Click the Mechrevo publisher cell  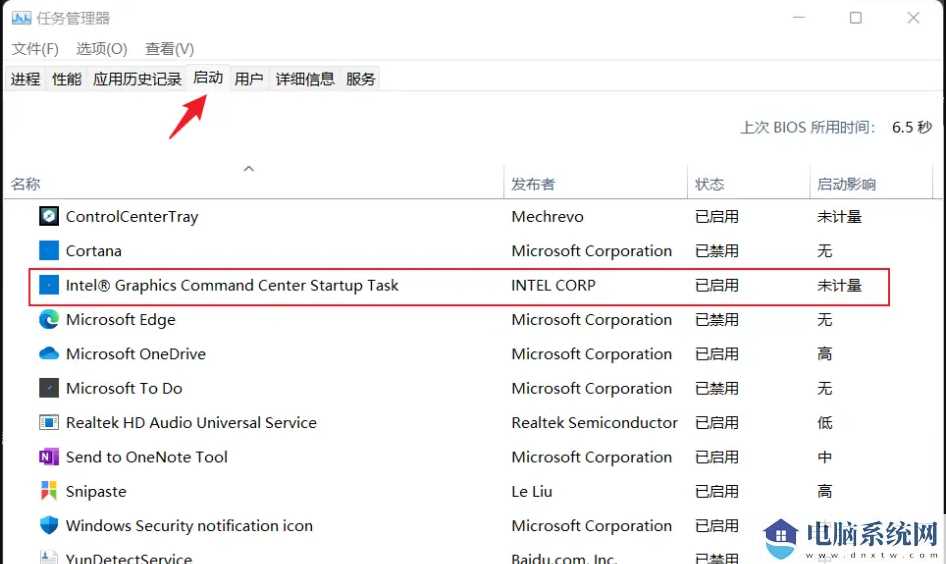pyautogui.click(x=547, y=217)
